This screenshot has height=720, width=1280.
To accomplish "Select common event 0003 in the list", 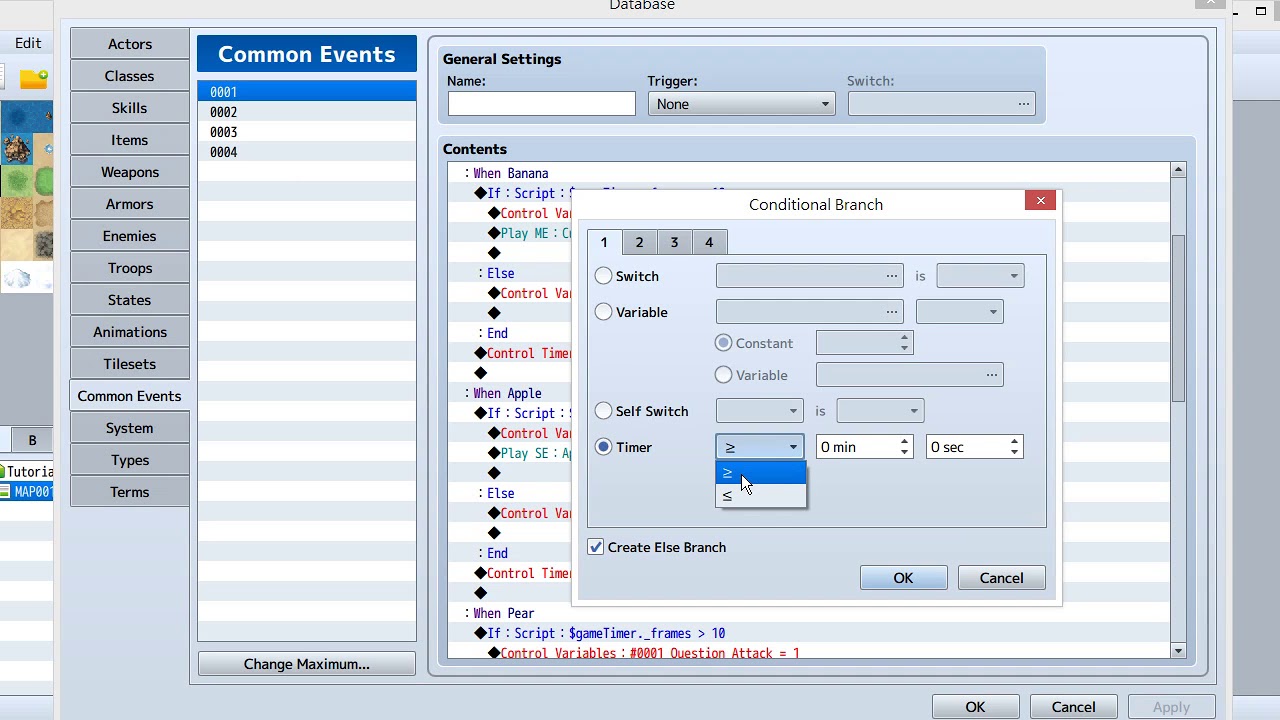I will point(306,132).
